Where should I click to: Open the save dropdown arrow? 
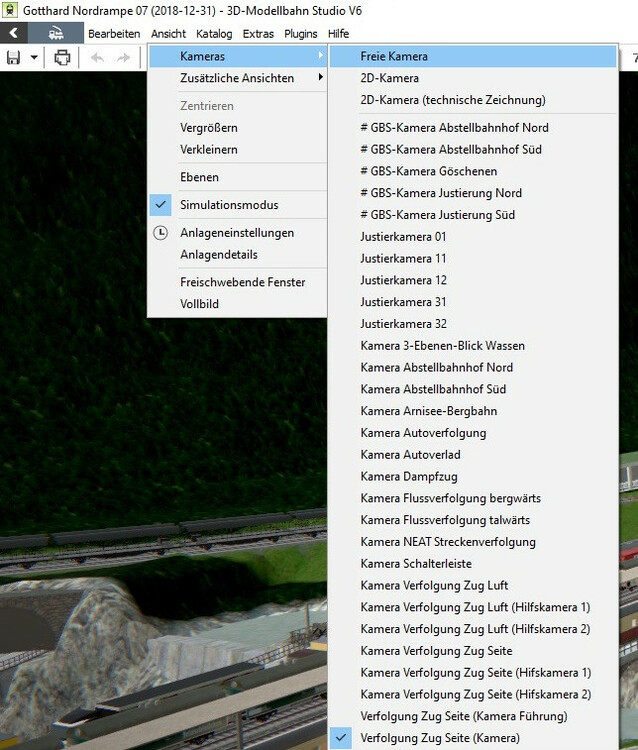pyautogui.click(x=34, y=58)
